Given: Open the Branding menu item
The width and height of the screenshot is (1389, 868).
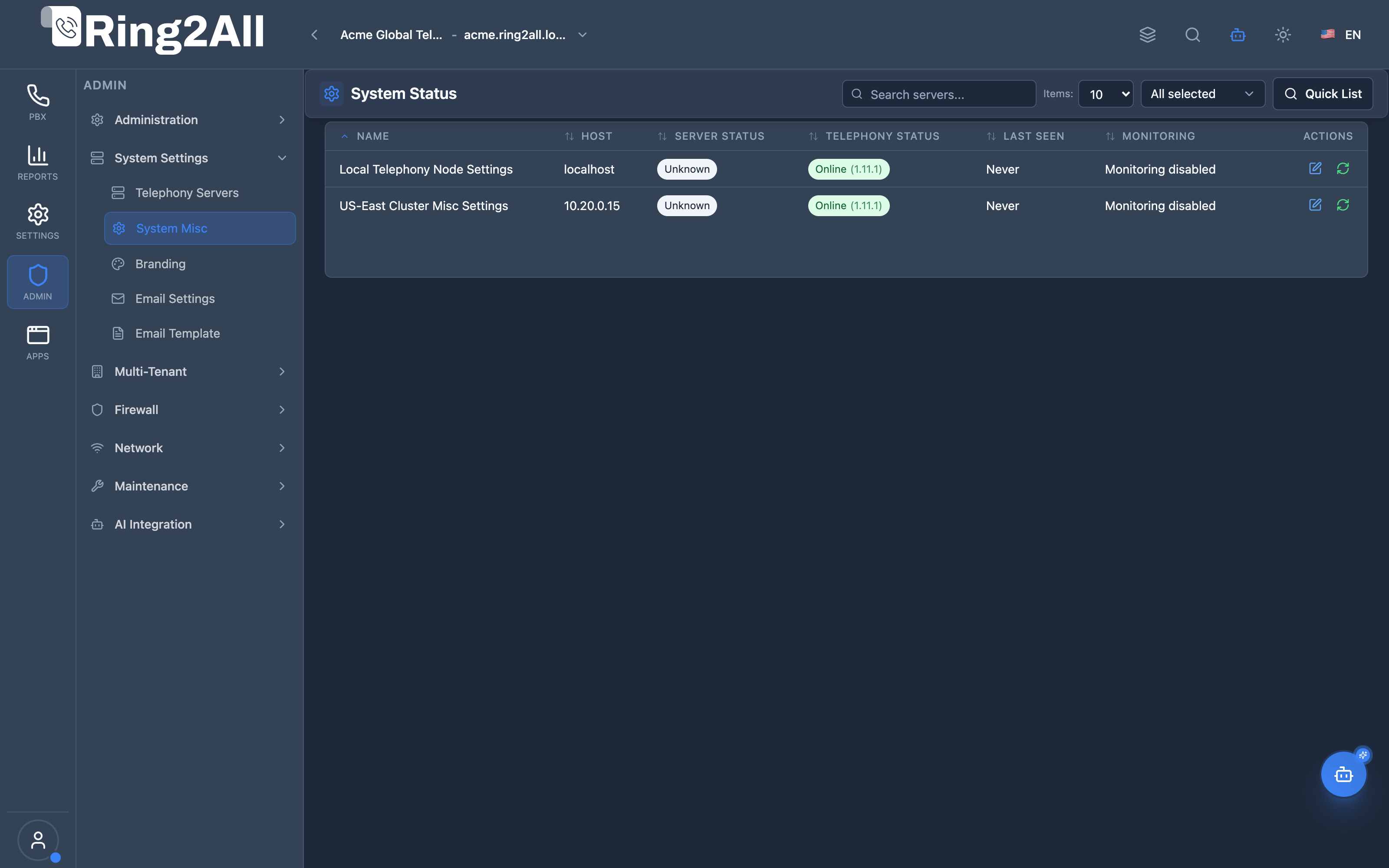Looking at the screenshot, I should tap(200, 264).
